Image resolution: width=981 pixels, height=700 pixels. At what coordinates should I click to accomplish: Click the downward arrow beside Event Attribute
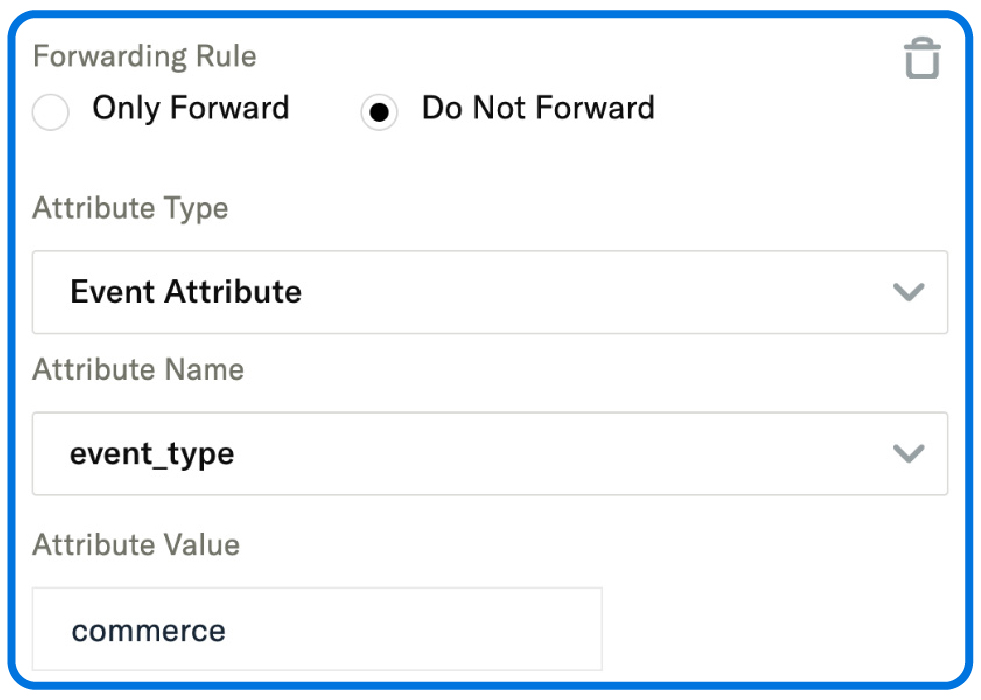click(908, 292)
